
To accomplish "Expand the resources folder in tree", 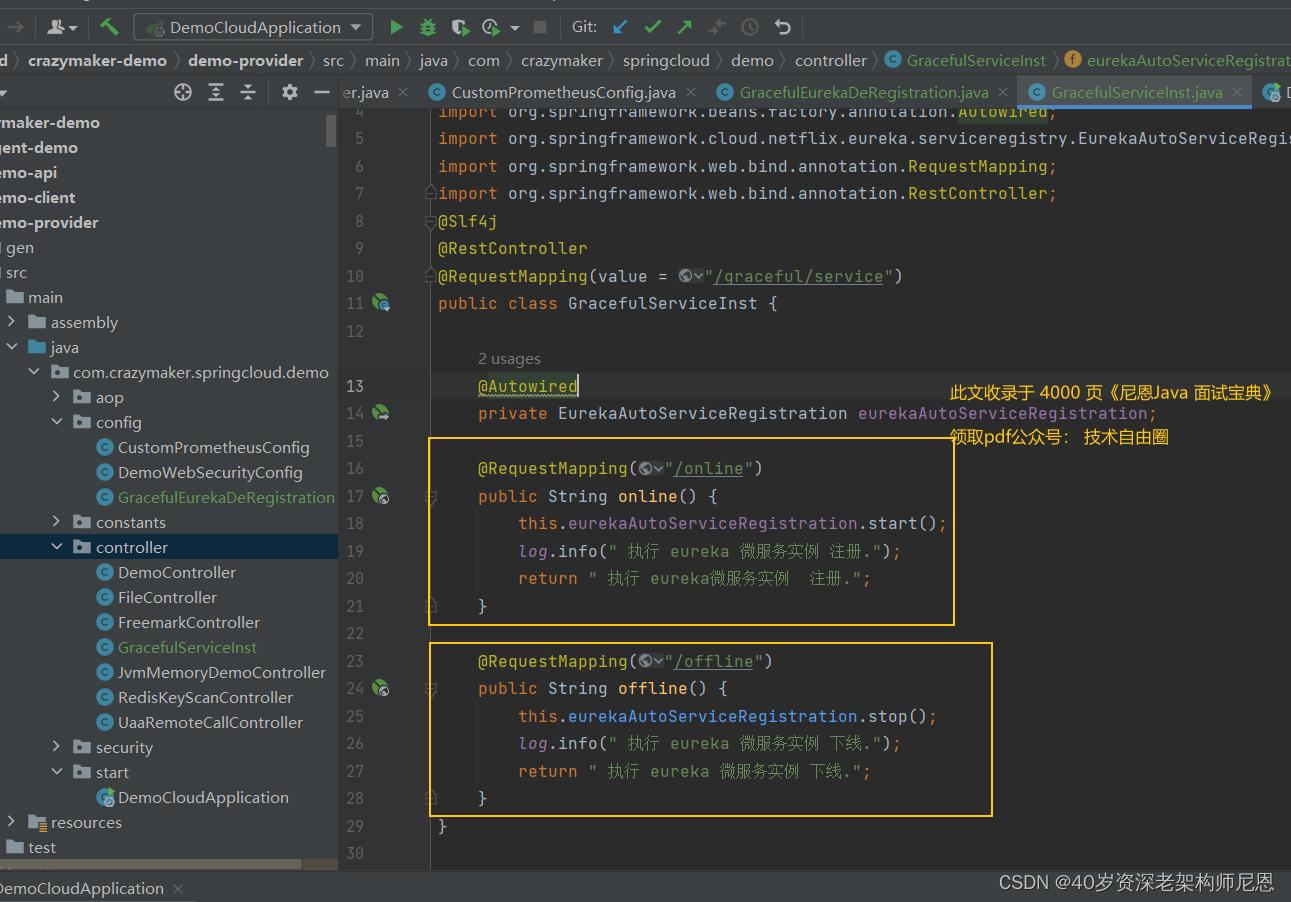I will [12, 822].
